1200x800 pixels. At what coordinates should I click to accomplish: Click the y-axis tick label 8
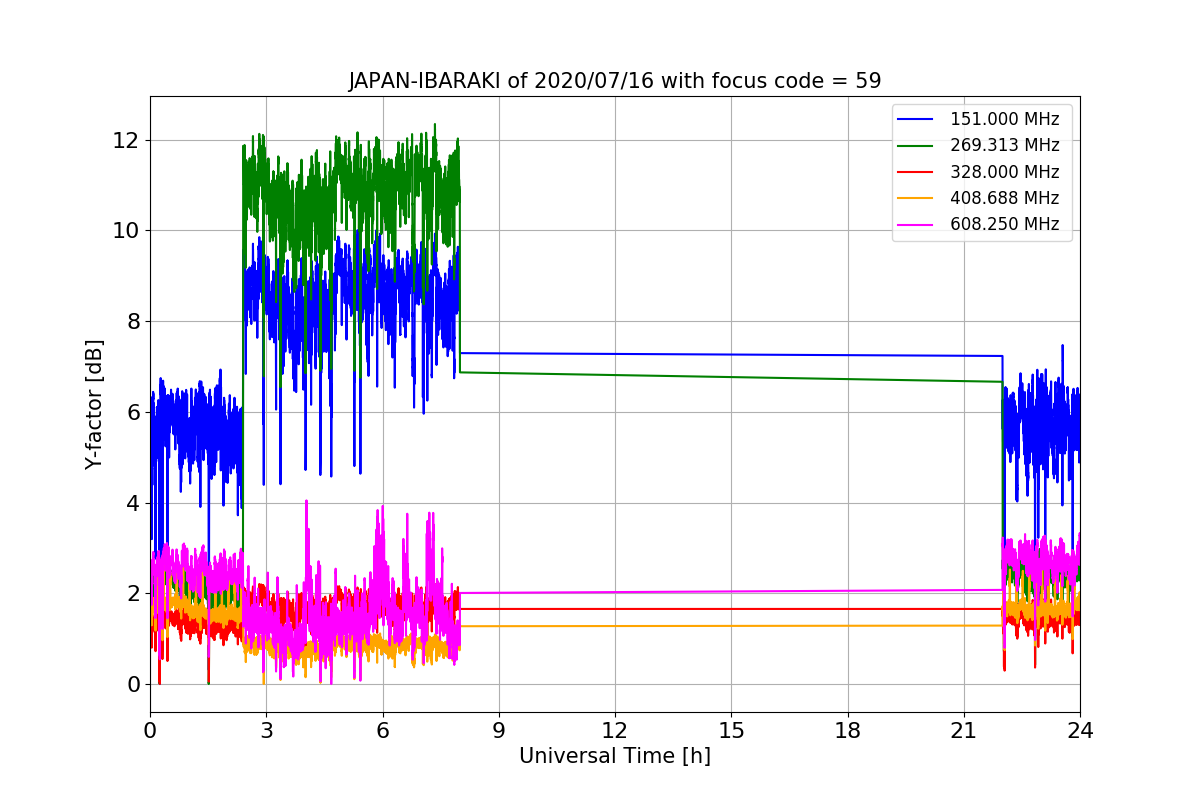click(x=133, y=322)
